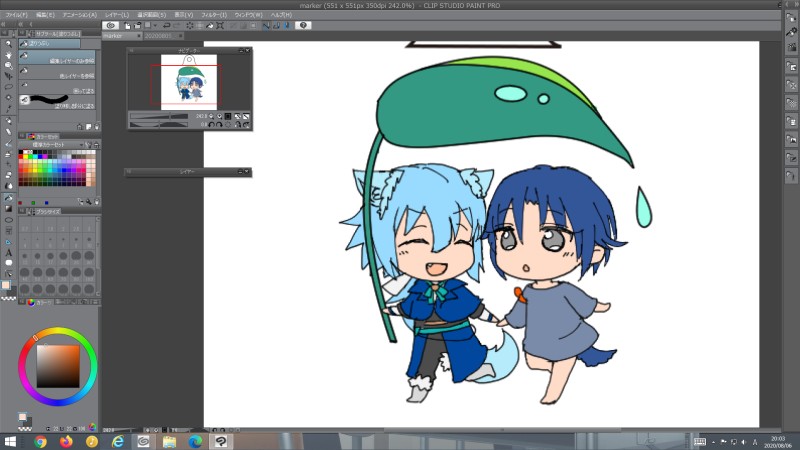
Task: Click the Navigator rotation slider
Action: point(159,124)
